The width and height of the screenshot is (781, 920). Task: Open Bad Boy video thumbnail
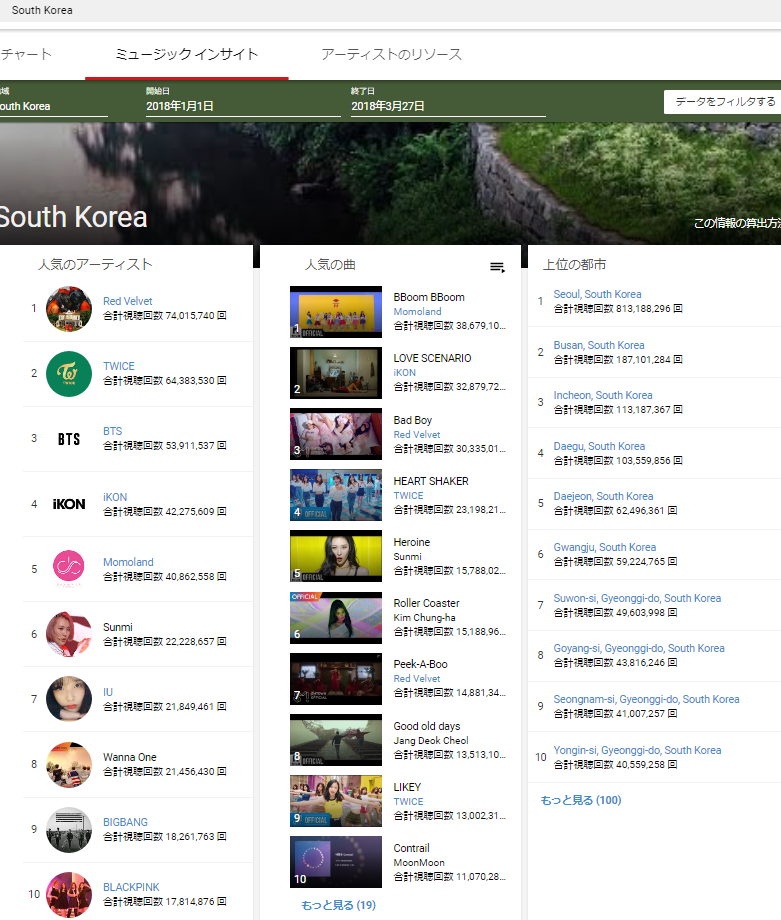point(336,434)
